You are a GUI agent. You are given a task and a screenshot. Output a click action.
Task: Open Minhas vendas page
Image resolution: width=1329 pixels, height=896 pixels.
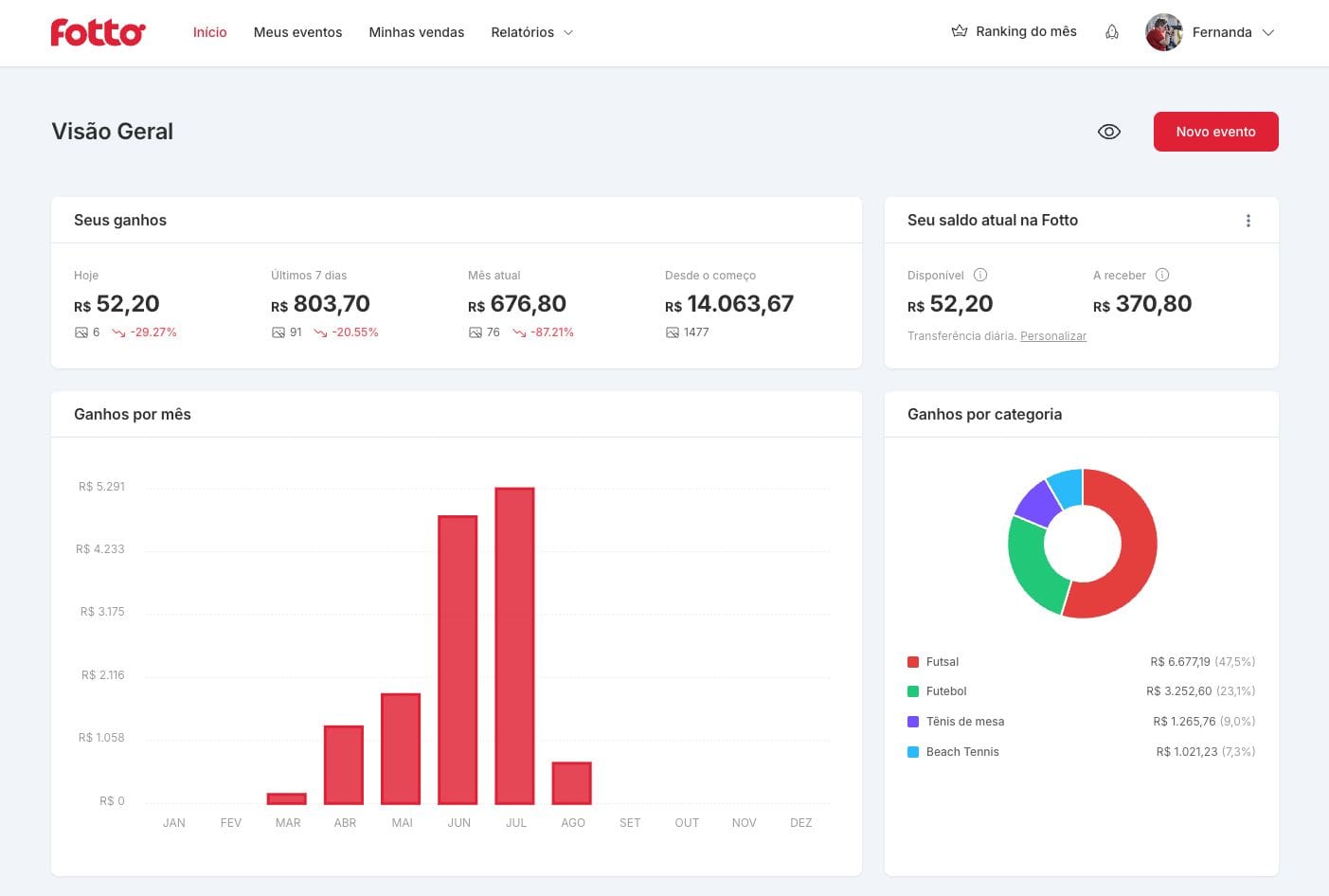(x=417, y=32)
